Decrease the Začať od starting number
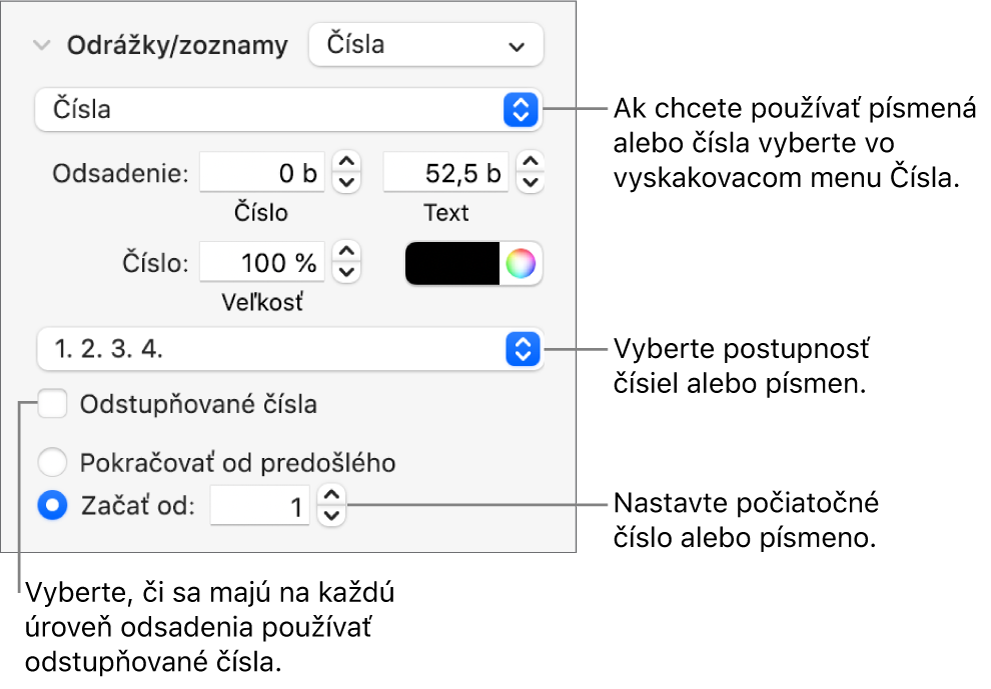 [x=332, y=516]
